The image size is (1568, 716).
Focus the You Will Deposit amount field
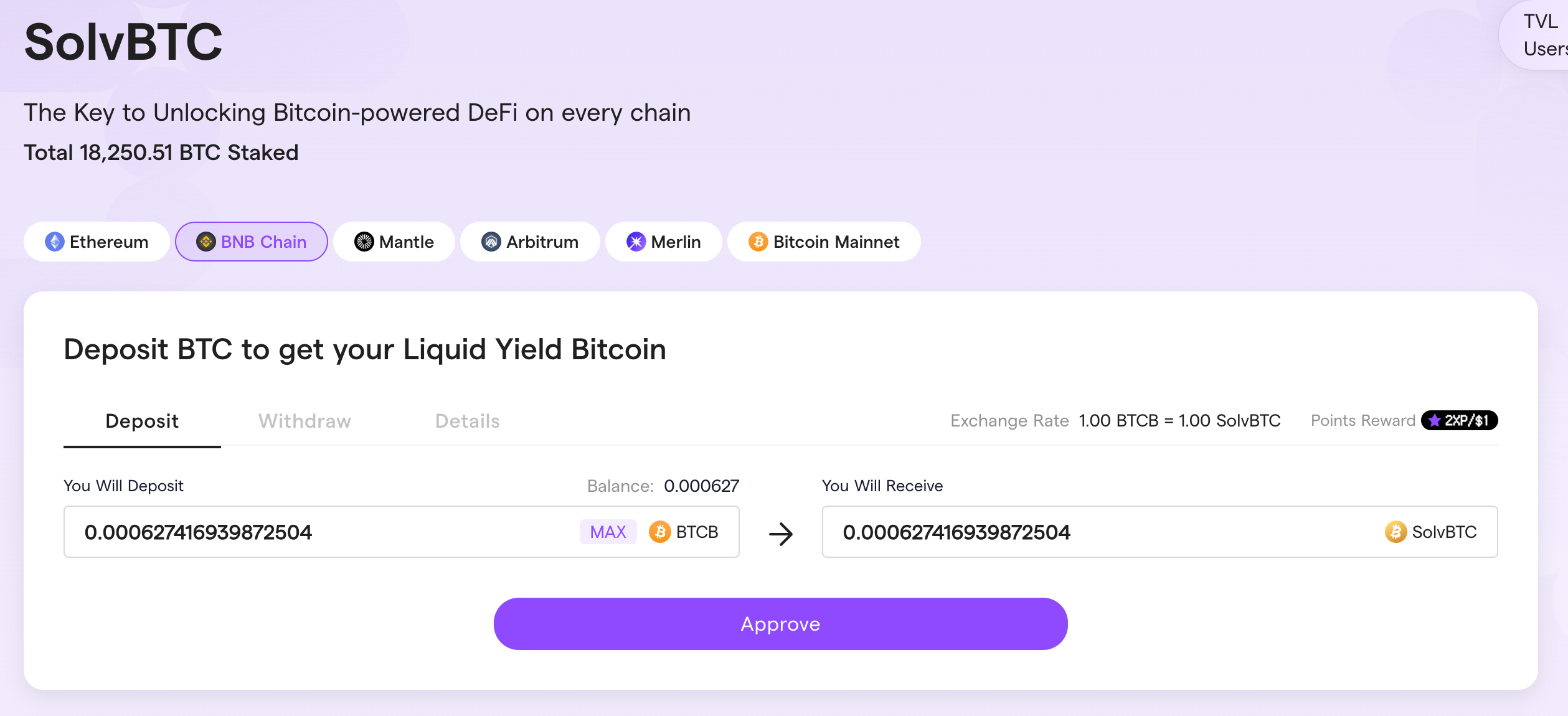click(x=402, y=532)
